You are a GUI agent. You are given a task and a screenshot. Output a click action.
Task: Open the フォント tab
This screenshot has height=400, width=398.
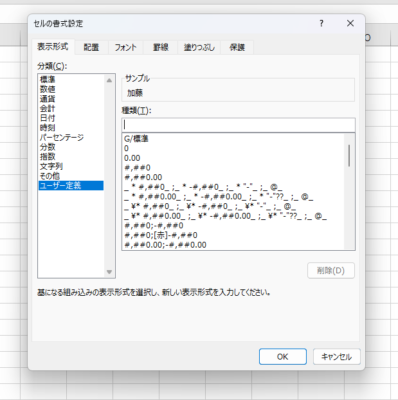(x=126, y=47)
